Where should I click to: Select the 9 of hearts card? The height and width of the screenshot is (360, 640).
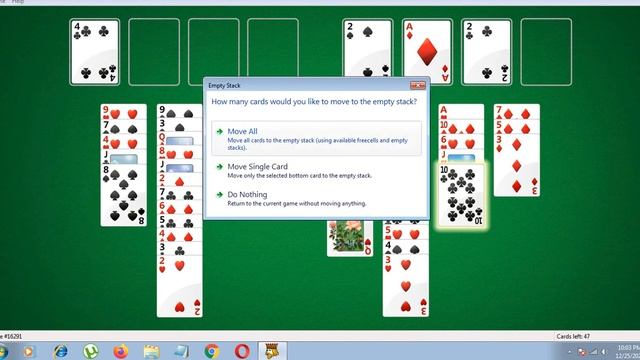(x=124, y=111)
